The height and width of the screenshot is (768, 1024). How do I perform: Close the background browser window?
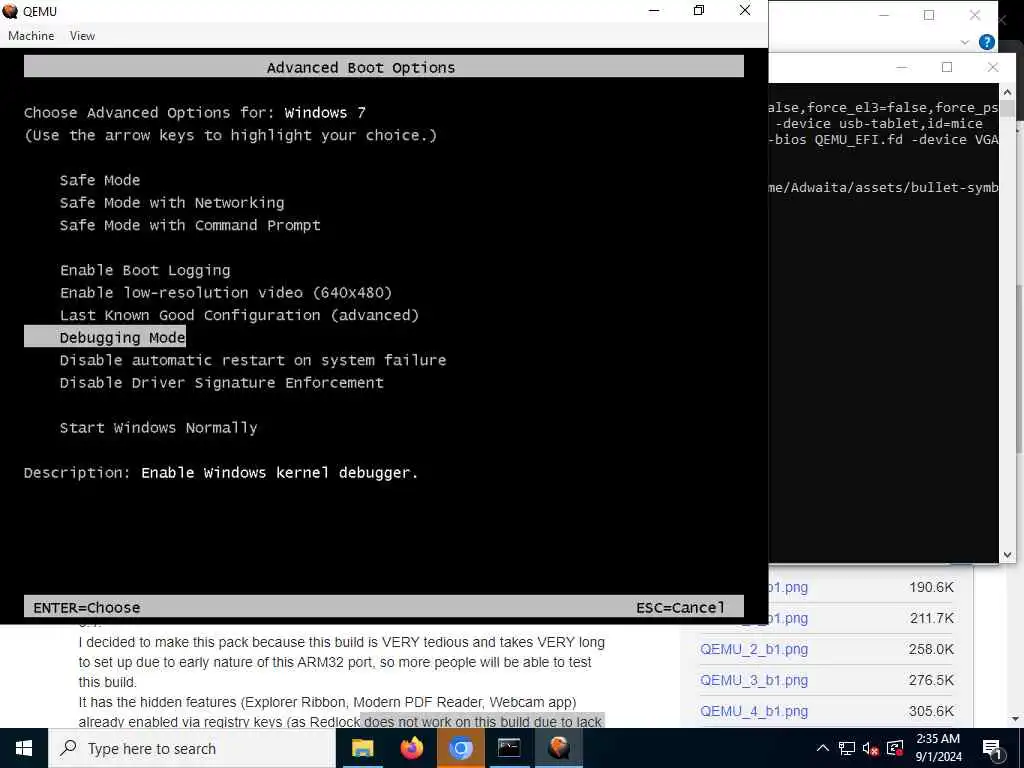[974, 15]
